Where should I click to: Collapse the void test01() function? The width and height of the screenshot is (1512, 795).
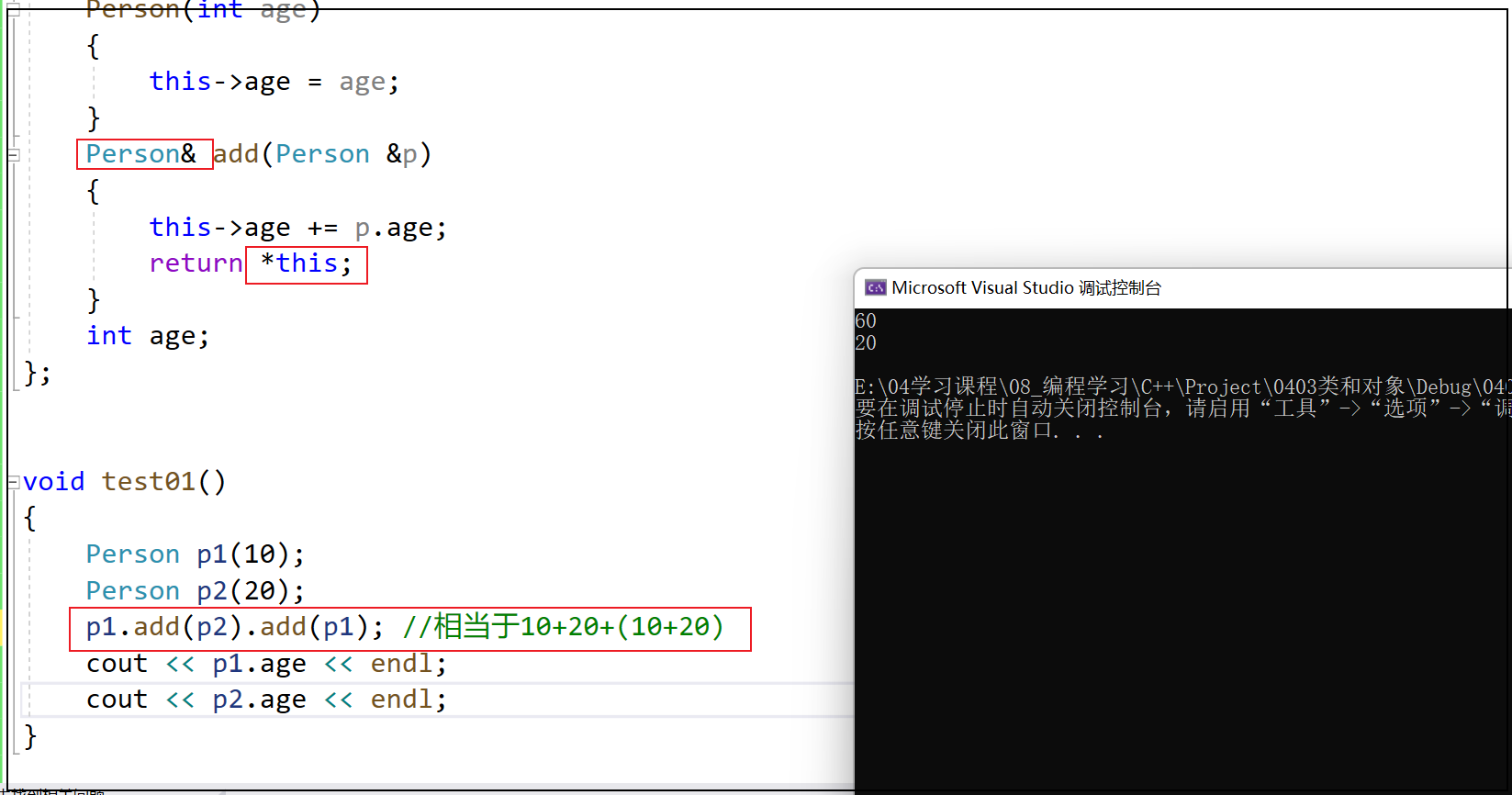14,482
